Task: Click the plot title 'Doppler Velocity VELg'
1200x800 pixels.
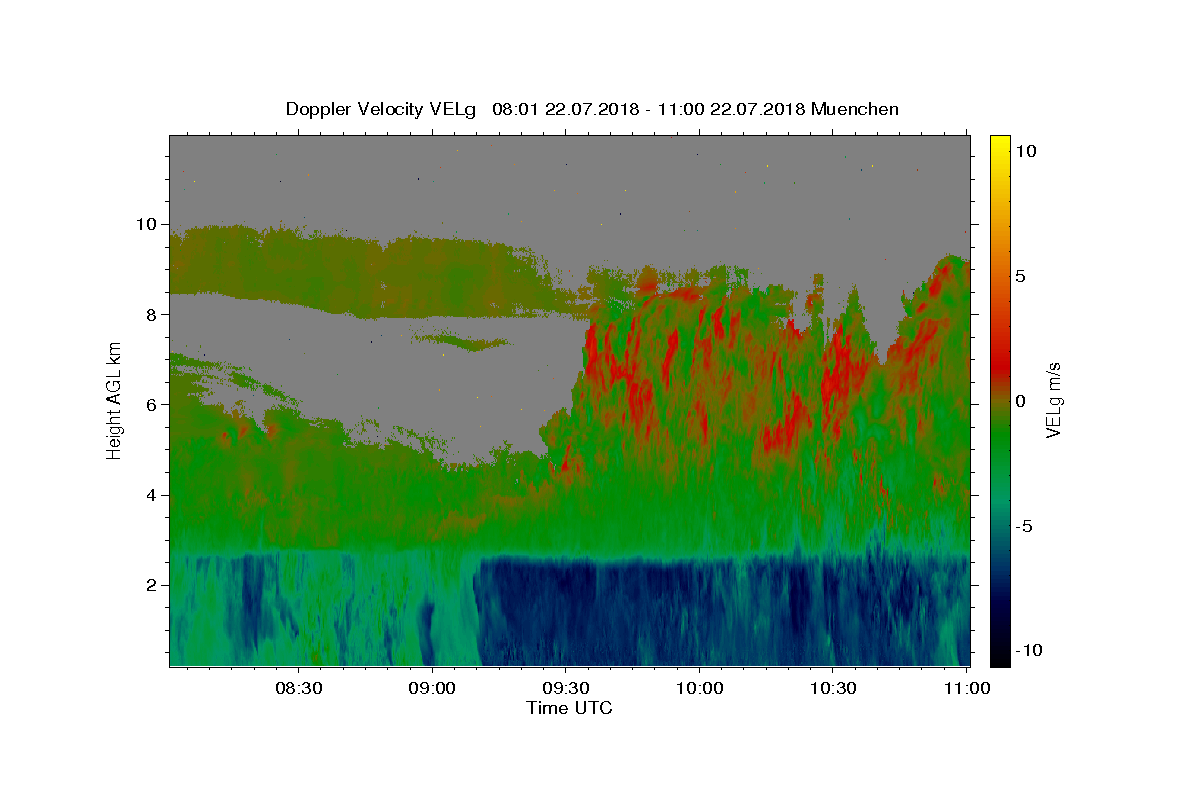Action: click(x=381, y=109)
